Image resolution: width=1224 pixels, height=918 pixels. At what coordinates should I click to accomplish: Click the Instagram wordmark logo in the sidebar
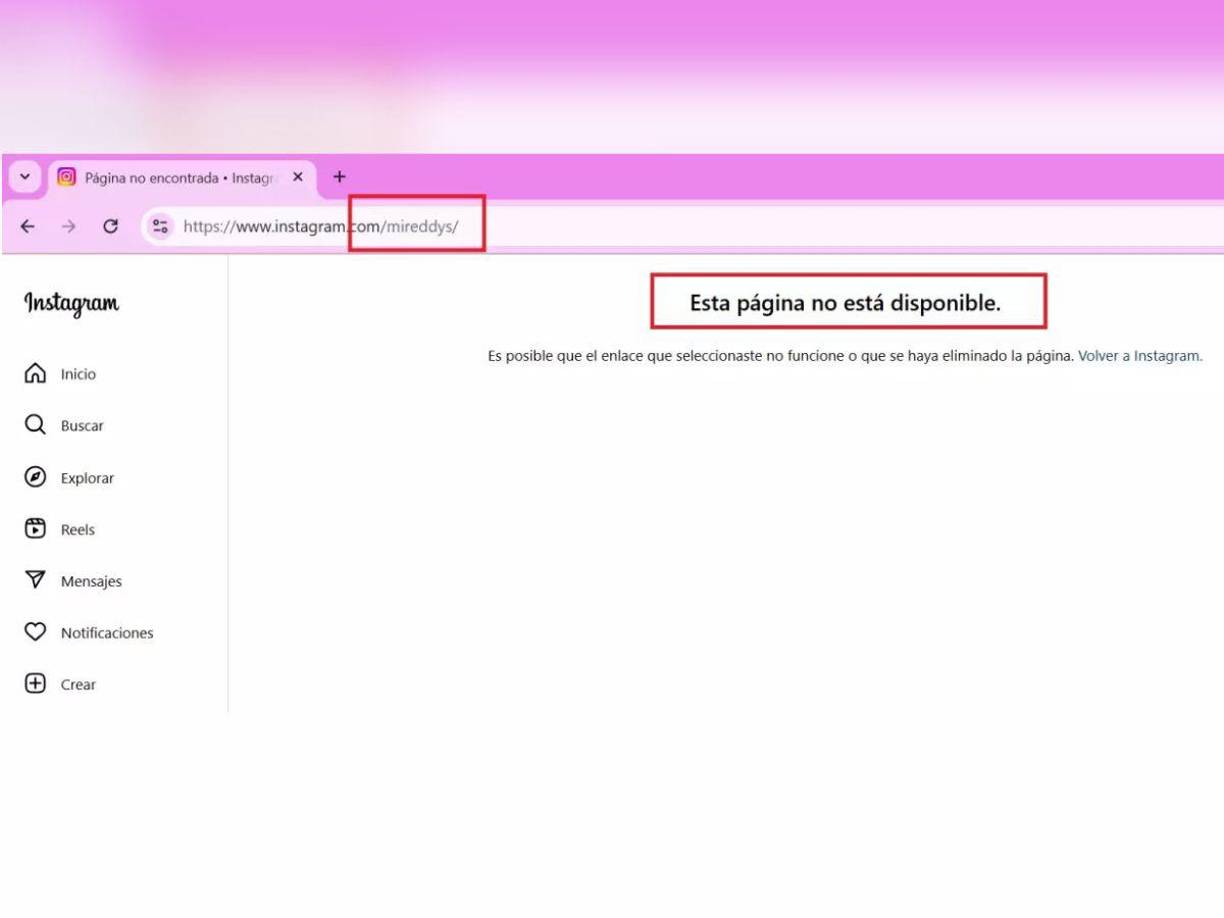(x=72, y=303)
